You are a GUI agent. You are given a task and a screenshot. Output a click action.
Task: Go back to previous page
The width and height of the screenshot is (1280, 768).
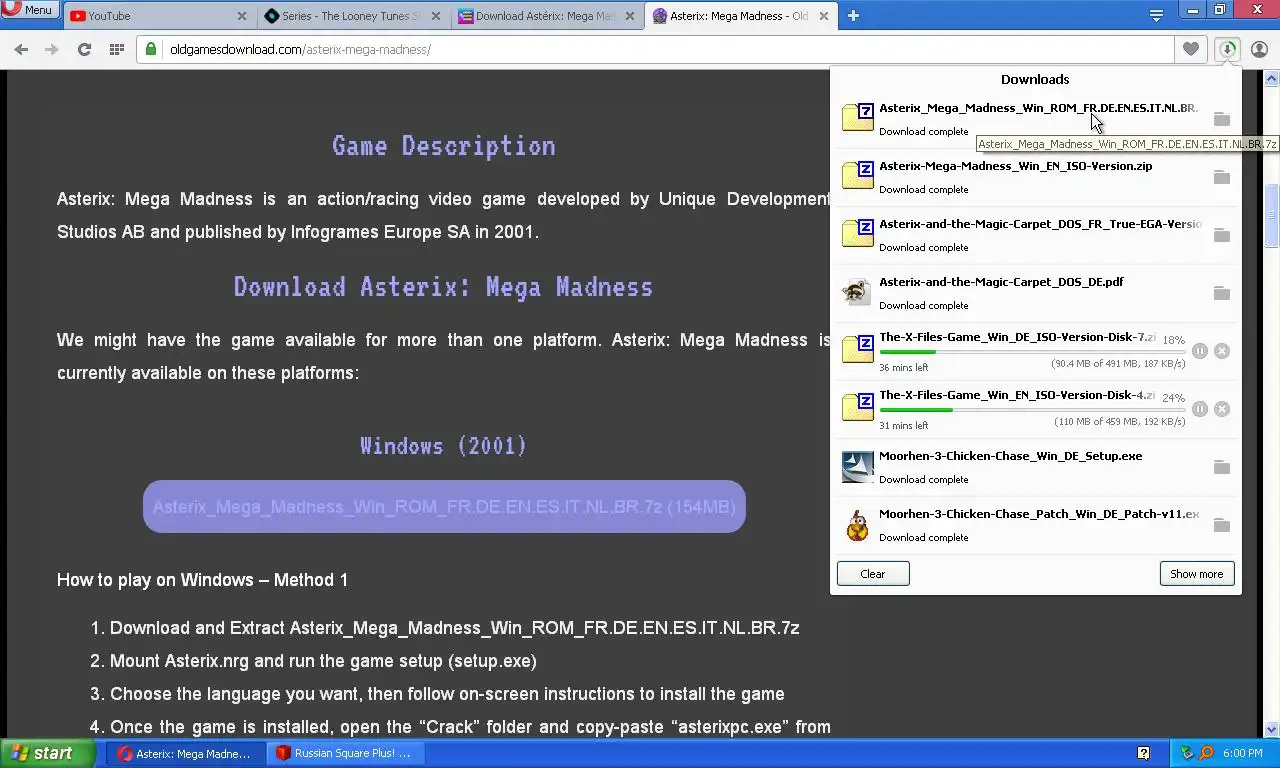(21, 49)
